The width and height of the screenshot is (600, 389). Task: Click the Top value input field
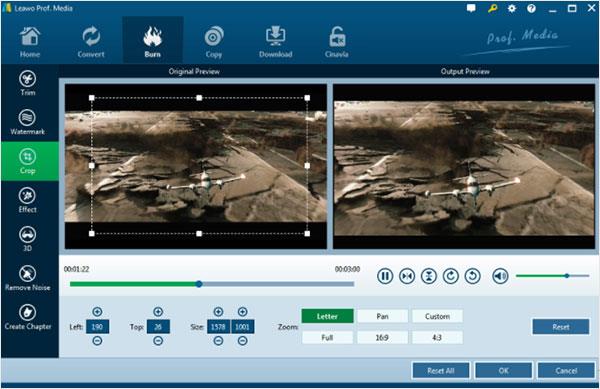click(x=158, y=327)
